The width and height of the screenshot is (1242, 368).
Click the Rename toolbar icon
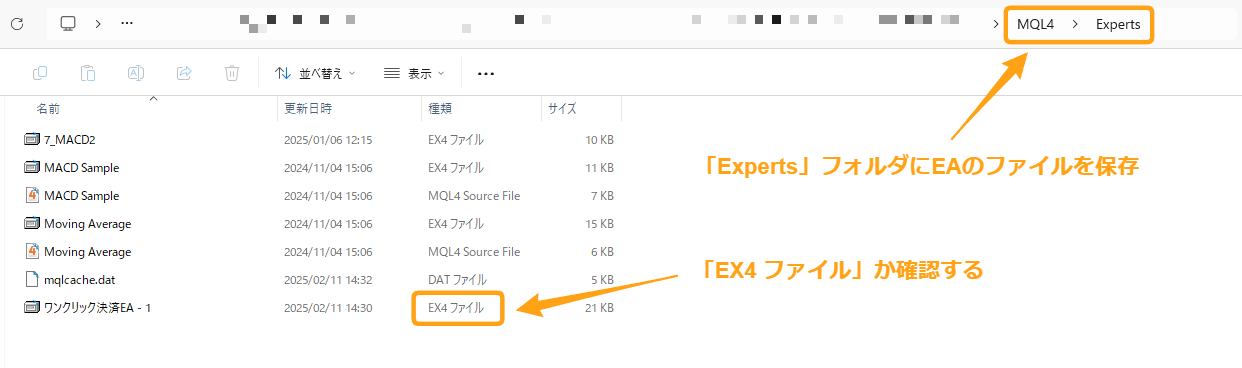[136, 73]
